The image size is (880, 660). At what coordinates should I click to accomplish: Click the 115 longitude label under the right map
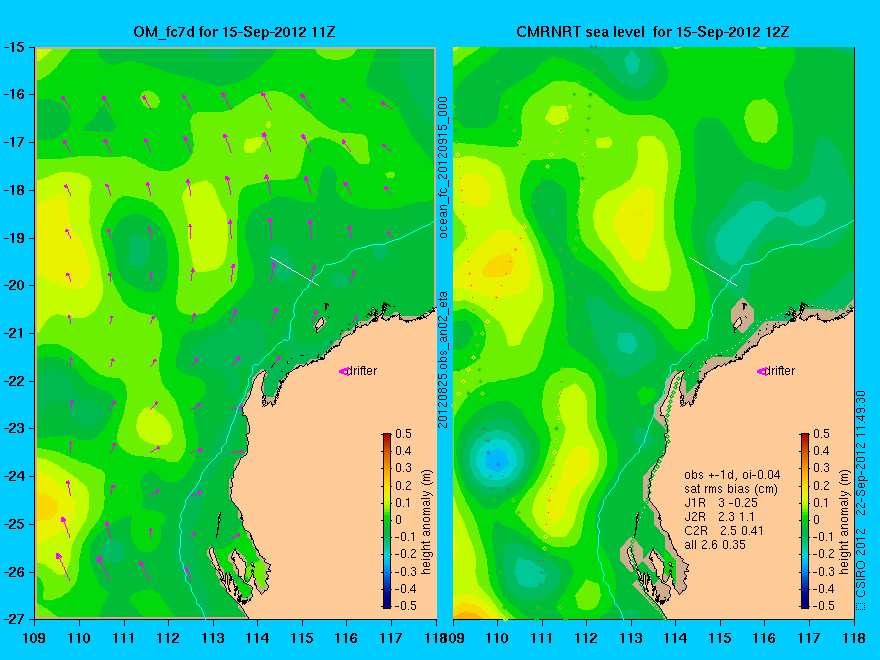click(720, 638)
